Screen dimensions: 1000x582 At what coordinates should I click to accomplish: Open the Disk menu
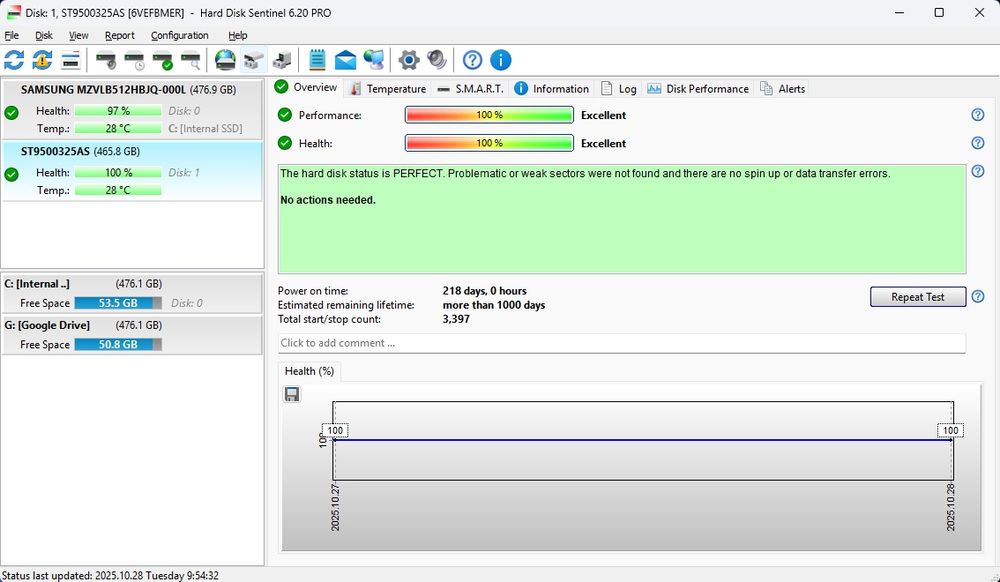[44, 36]
